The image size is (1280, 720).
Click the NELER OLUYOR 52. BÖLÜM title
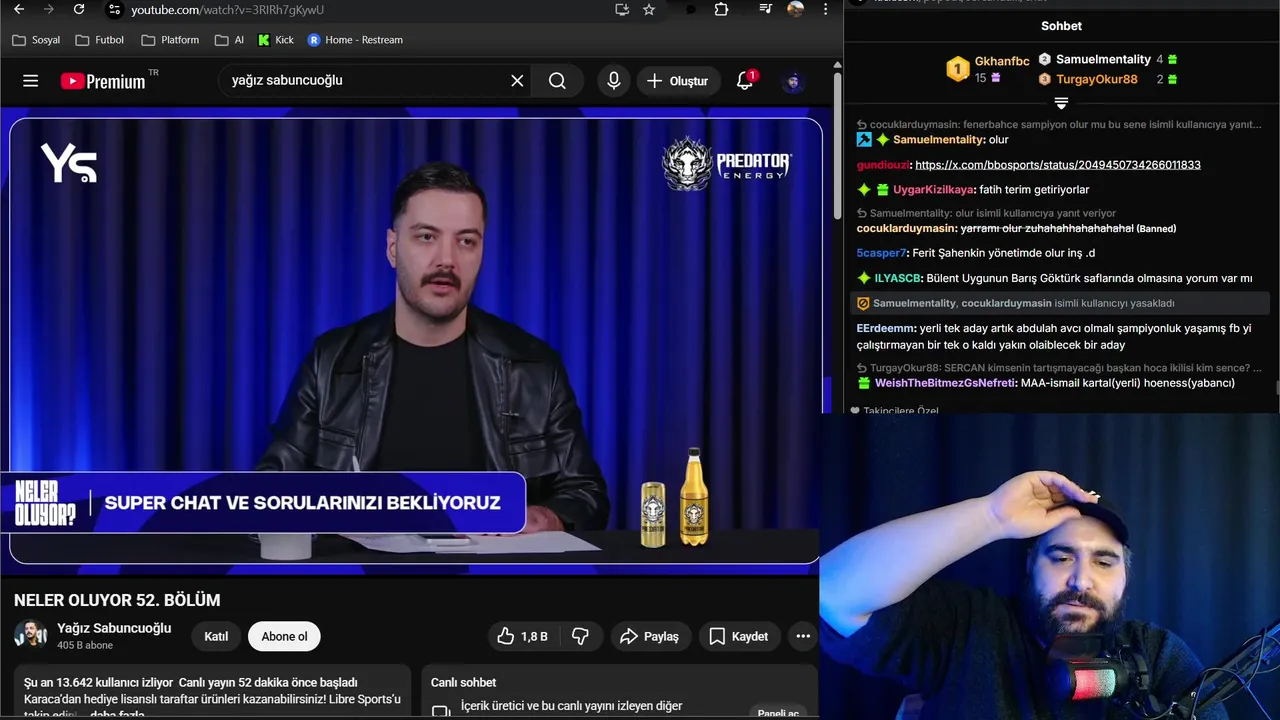point(117,600)
